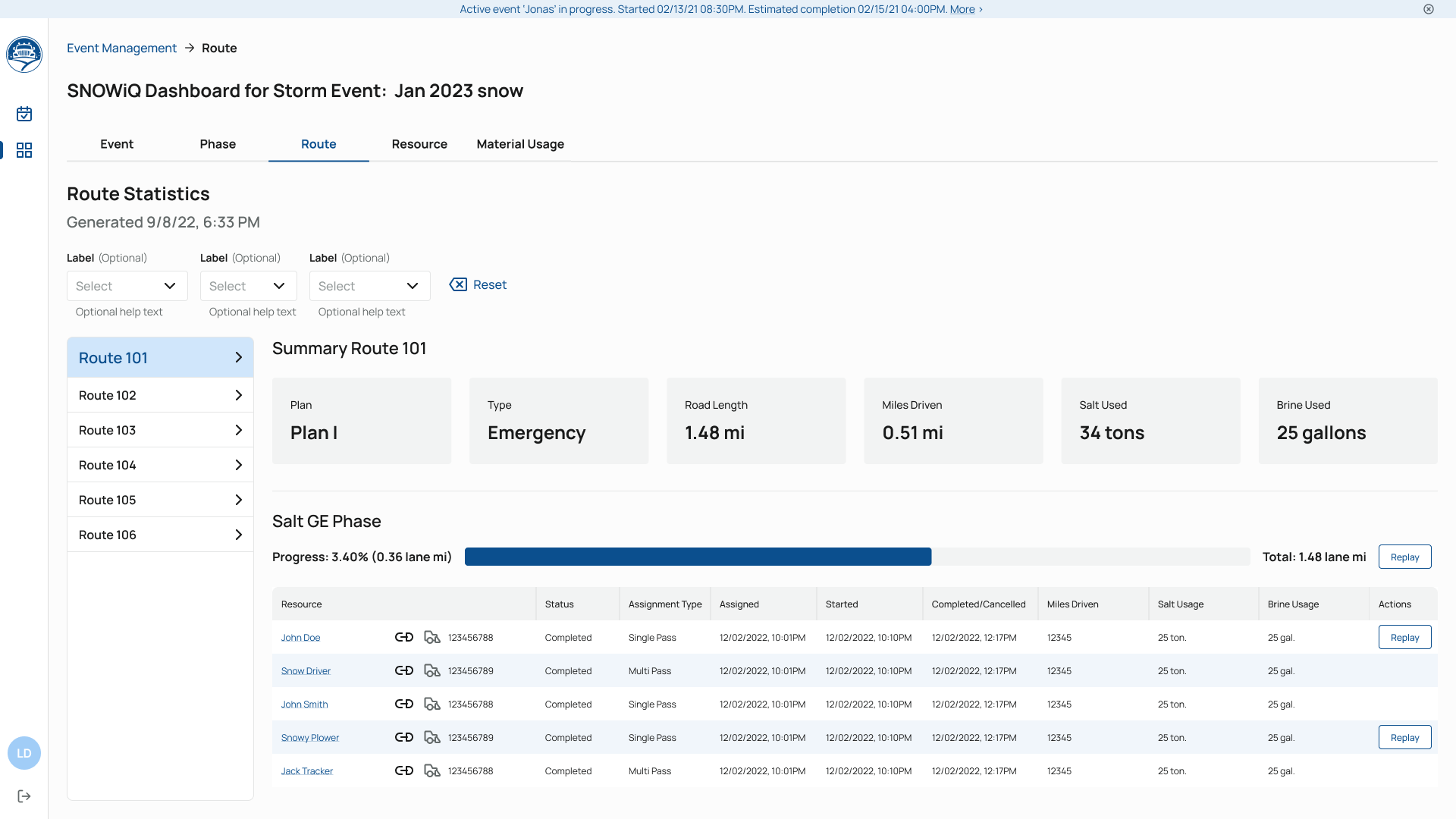Click the logout icon at sidebar bottom

pos(24,796)
